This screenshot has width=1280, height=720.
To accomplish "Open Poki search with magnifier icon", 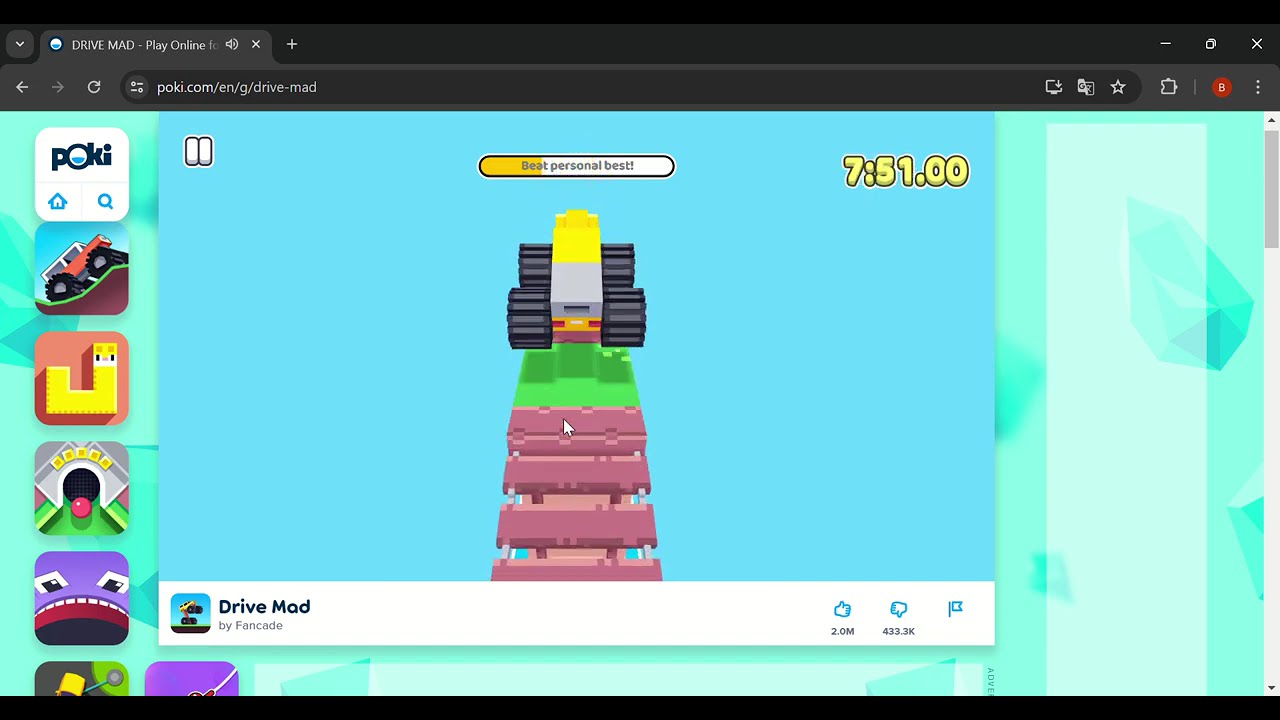I will pos(105,201).
